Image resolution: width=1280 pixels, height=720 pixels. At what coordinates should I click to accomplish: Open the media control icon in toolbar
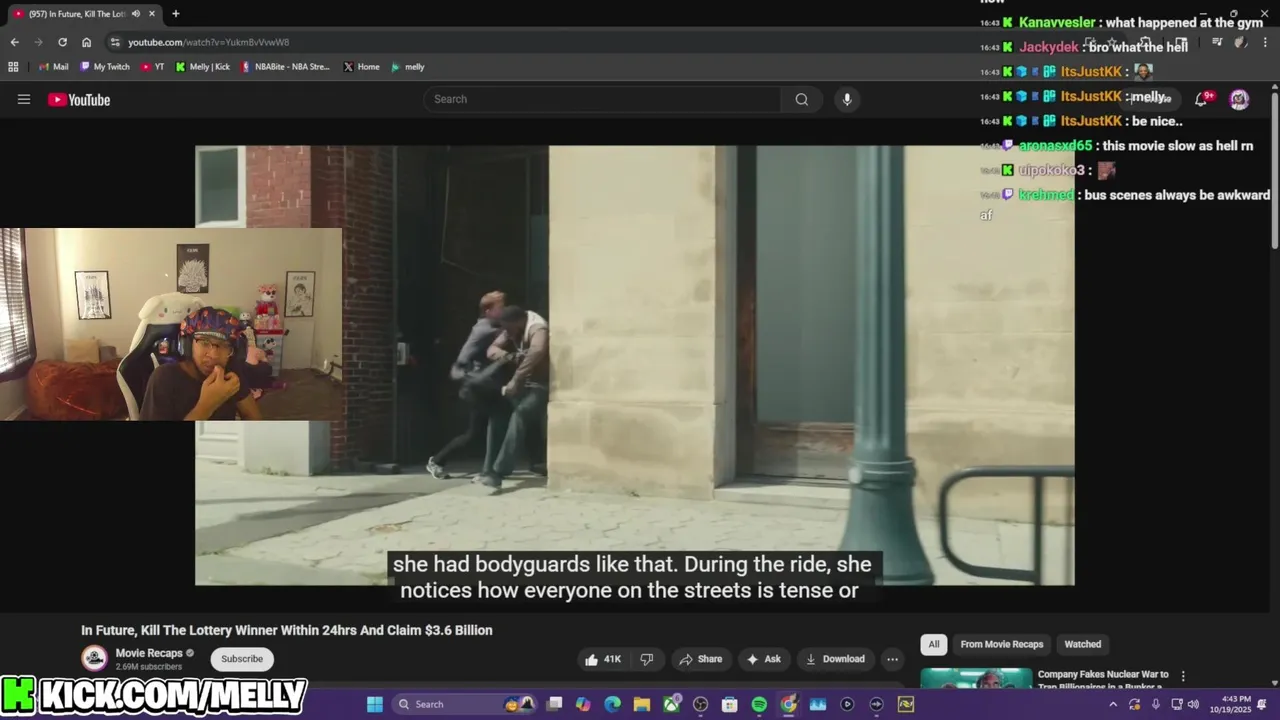coord(1217,42)
